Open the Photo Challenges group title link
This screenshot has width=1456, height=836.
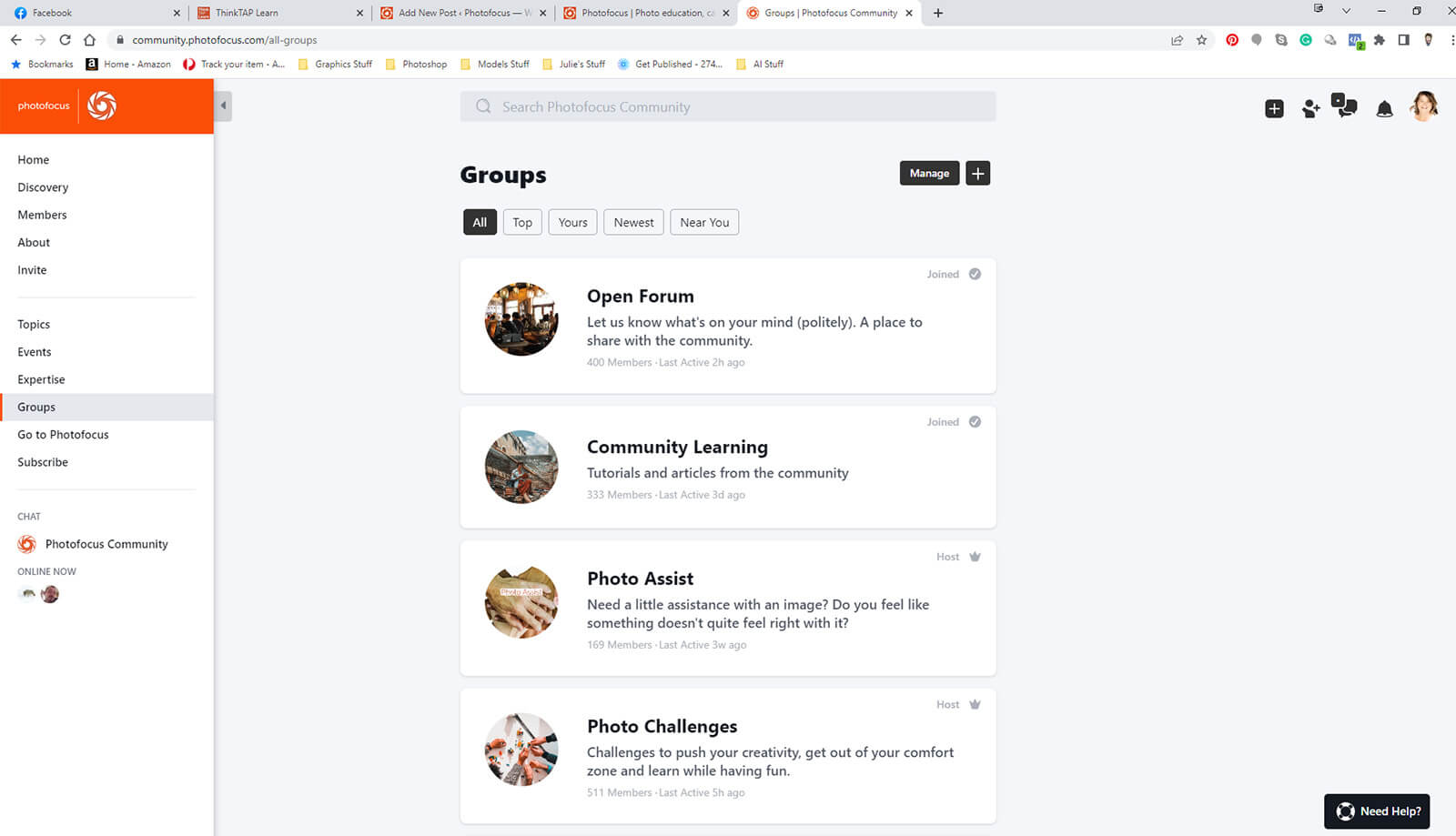tap(662, 726)
